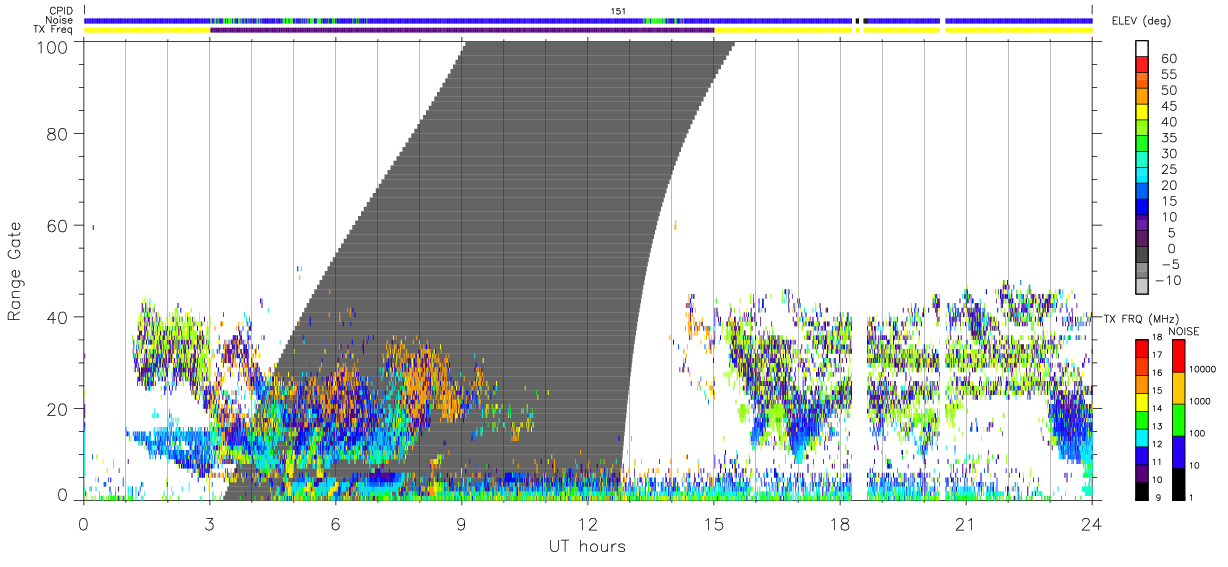Click the x-axis tick label '24'
The width and height of the screenshot is (1228, 567).
coord(1091,524)
